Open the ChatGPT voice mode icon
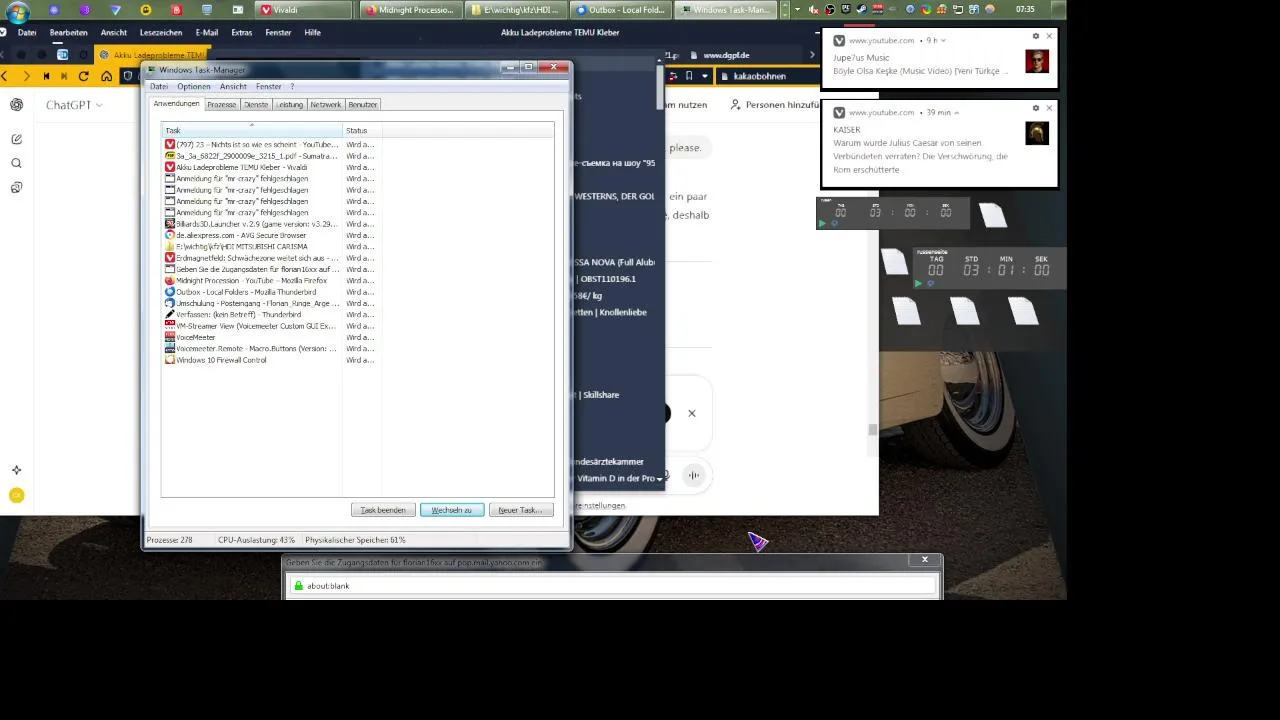 coord(693,476)
